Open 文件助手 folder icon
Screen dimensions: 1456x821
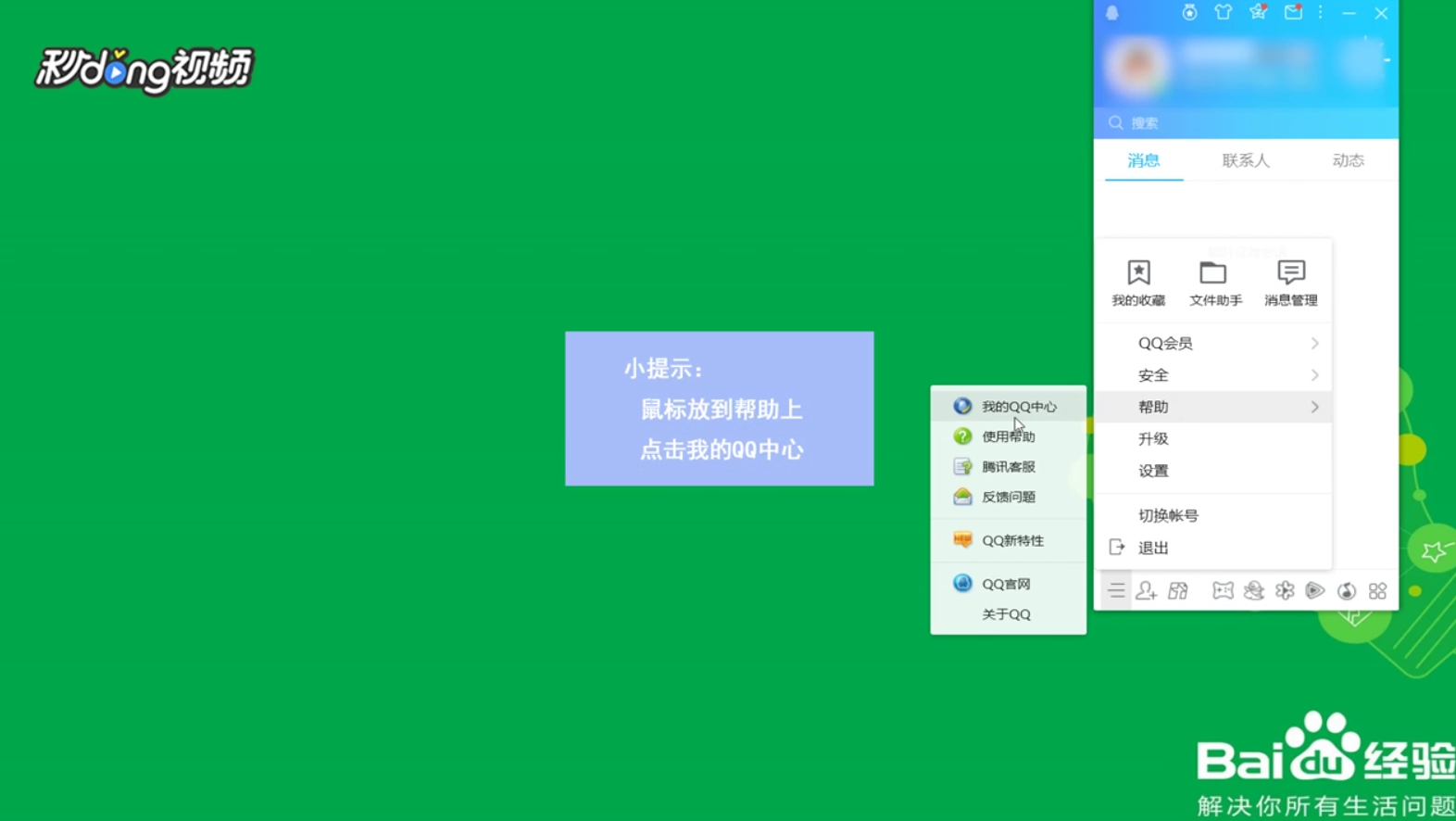coord(1215,283)
